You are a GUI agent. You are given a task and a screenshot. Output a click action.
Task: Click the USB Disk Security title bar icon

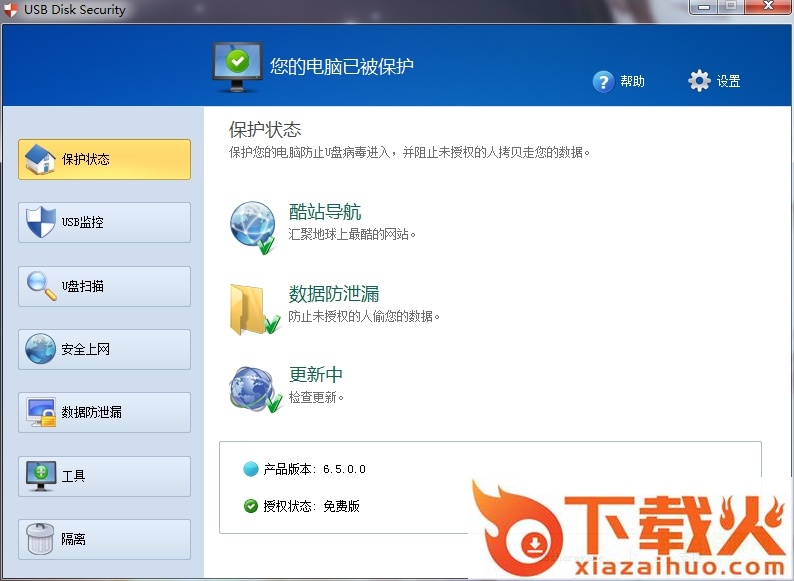(10, 10)
